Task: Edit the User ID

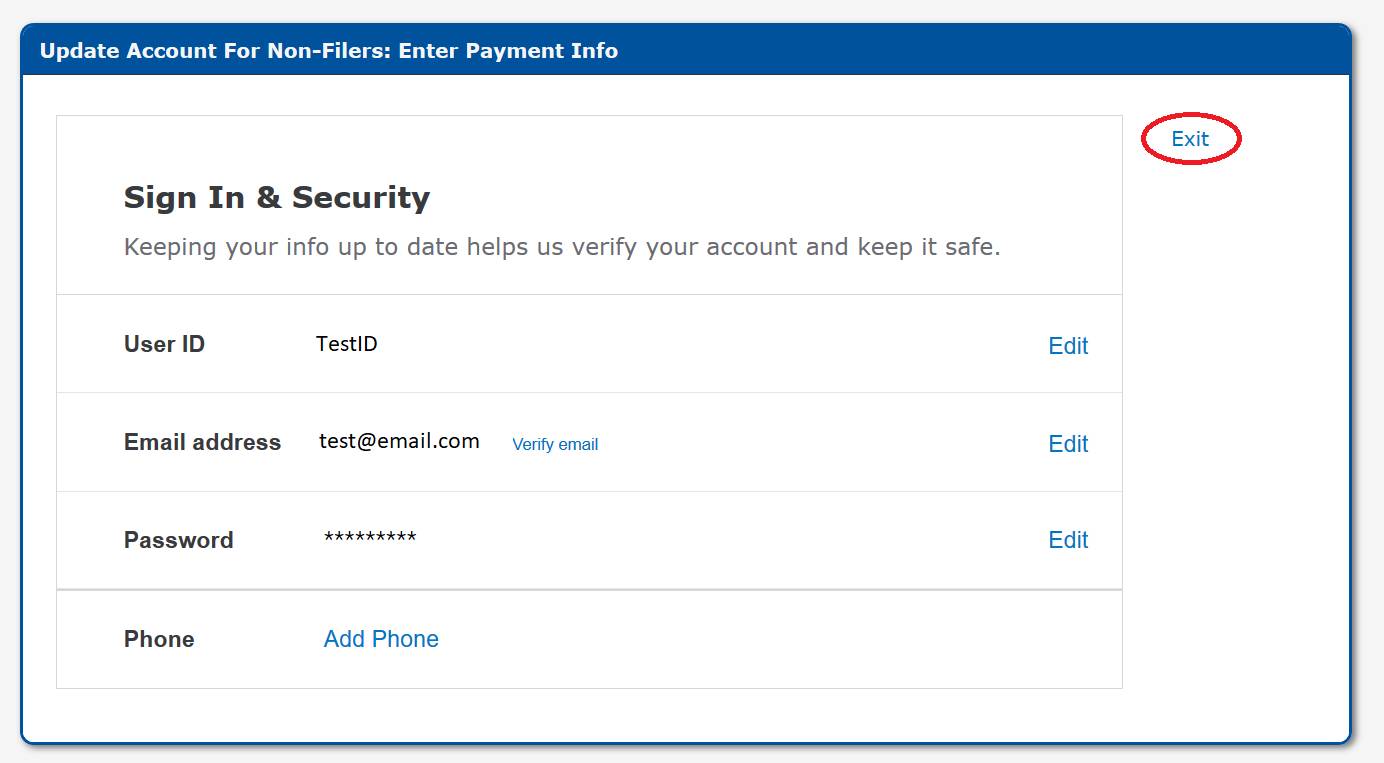Action: [1068, 346]
